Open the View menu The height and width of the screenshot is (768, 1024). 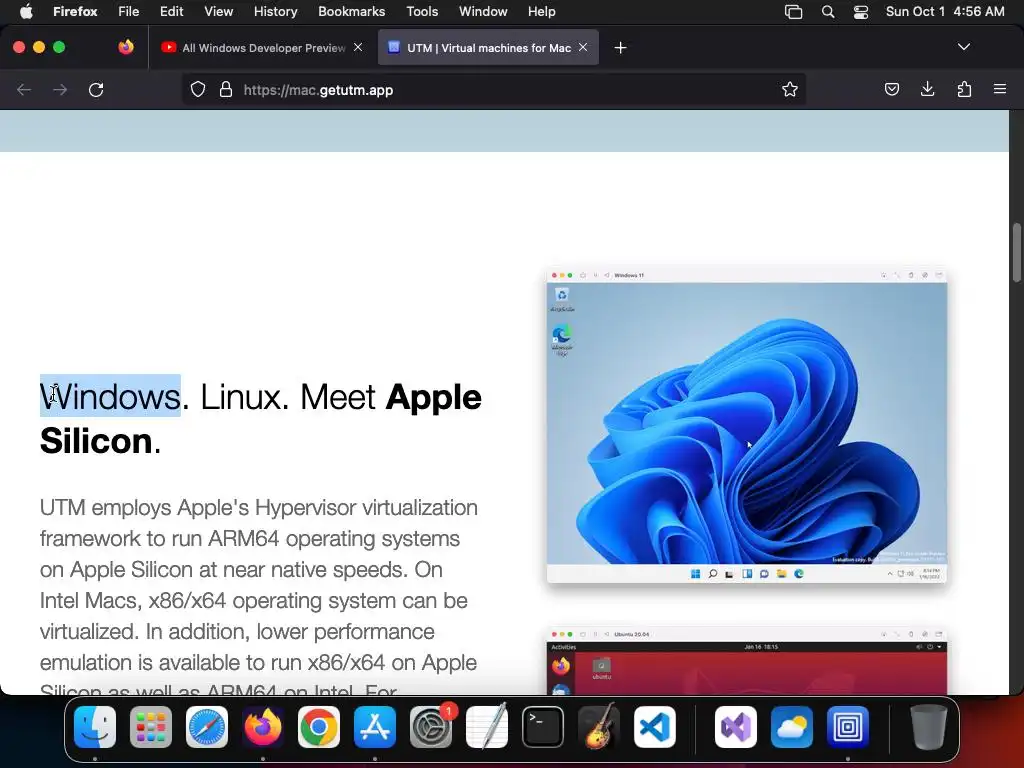pyautogui.click(x=218, y=12)
